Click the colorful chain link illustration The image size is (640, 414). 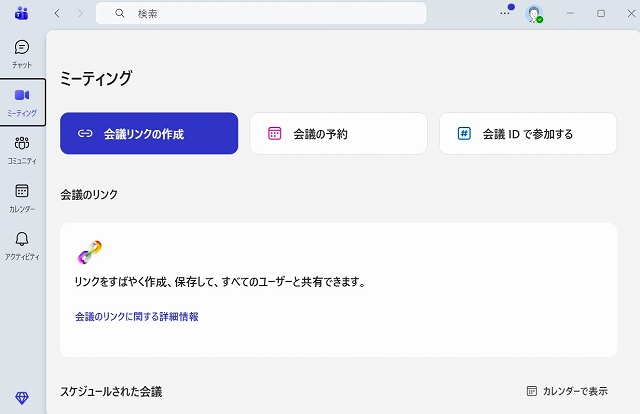tap(90, 252)
